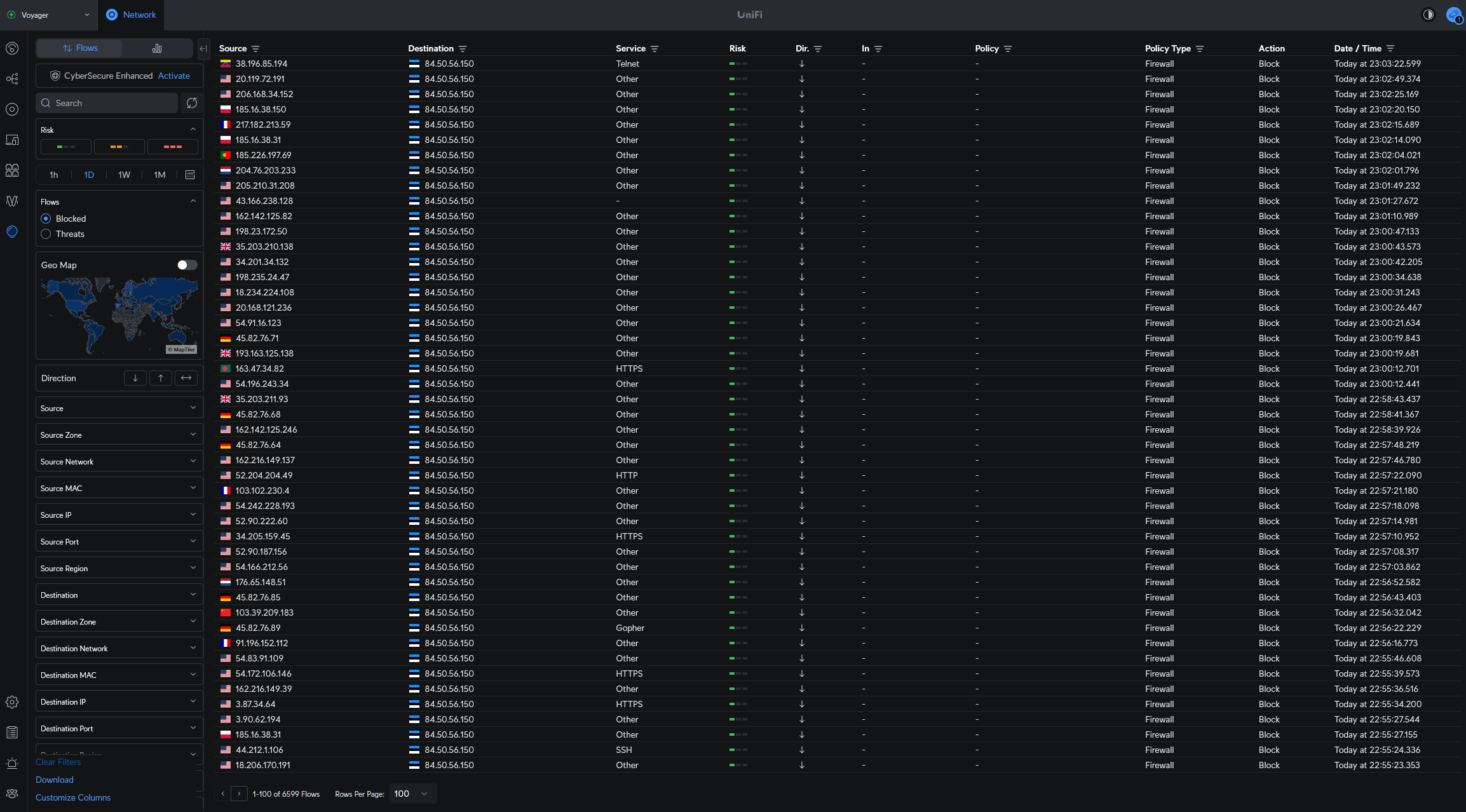Enable the Geo Map toggle switch
Viewport: 1466px width, 812px height.
[187, 265]
